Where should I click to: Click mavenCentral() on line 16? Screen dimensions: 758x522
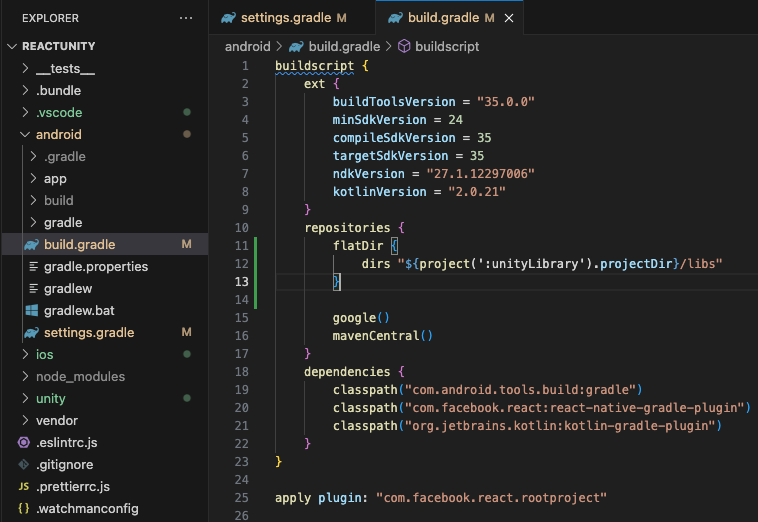(382, 336)
